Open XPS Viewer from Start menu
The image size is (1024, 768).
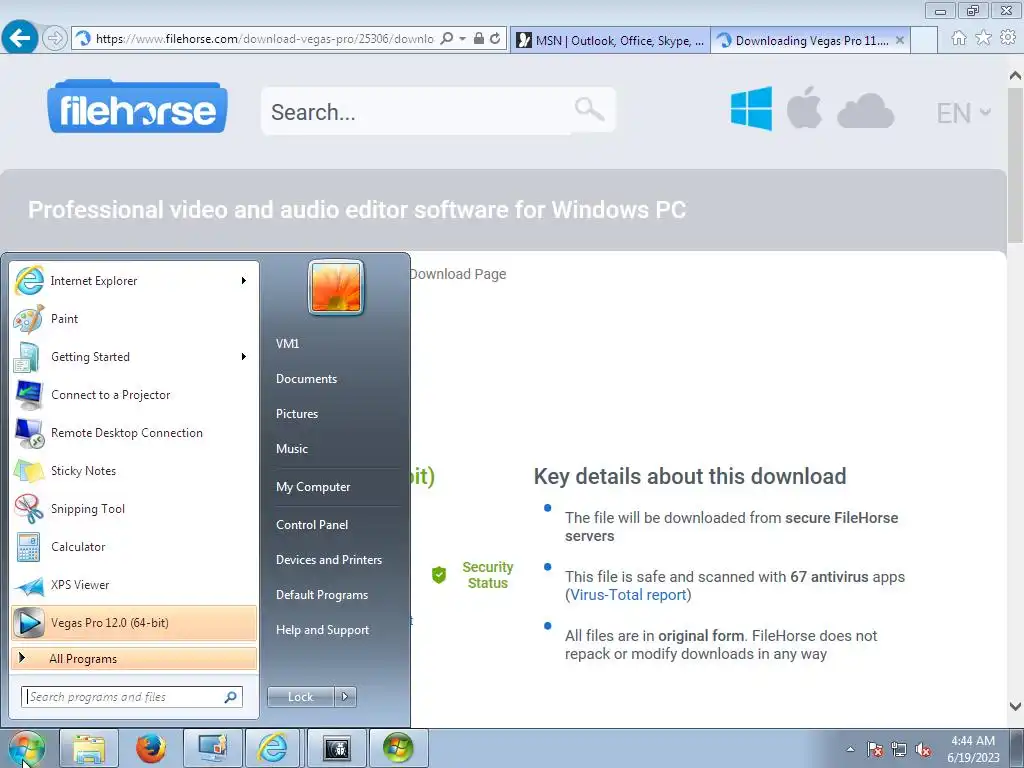[134, 584]
